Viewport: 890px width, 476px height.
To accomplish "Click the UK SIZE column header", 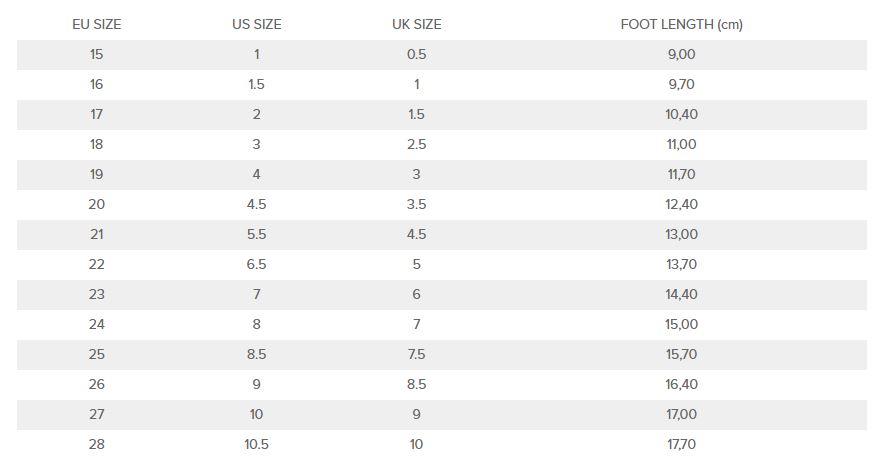I will click(416, 24).
